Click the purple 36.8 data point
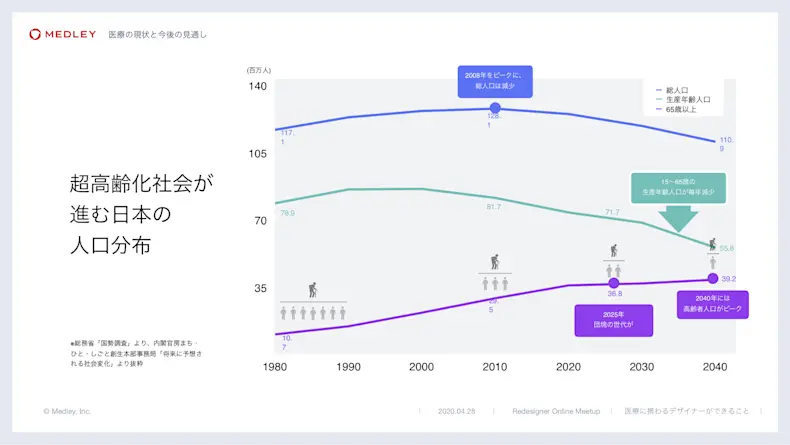Screen dimensions: 790x445 coord(614,283)
